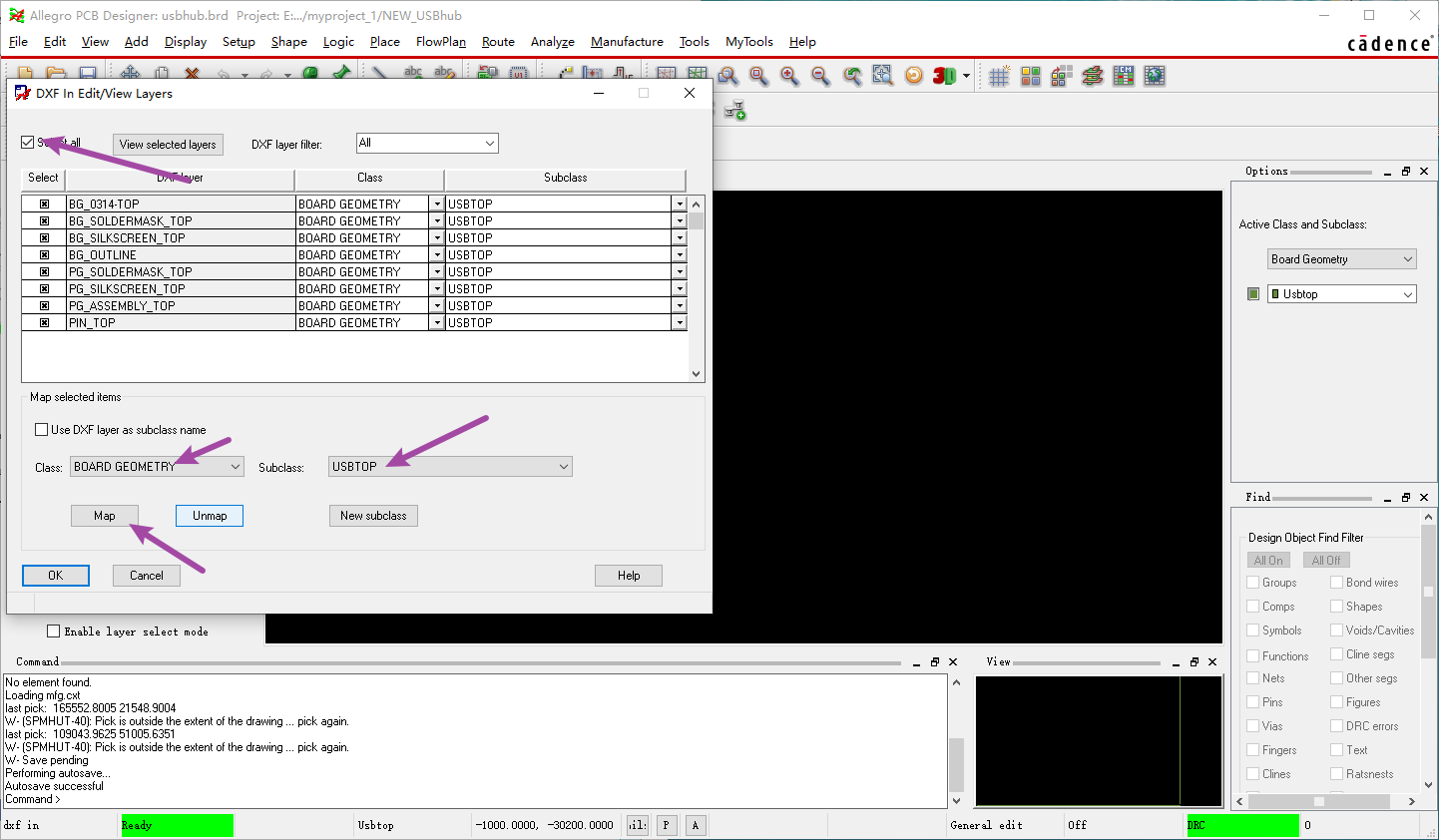Click the Zoom Selection icon
The image size is (1439, 840).
tap(883, 76)
